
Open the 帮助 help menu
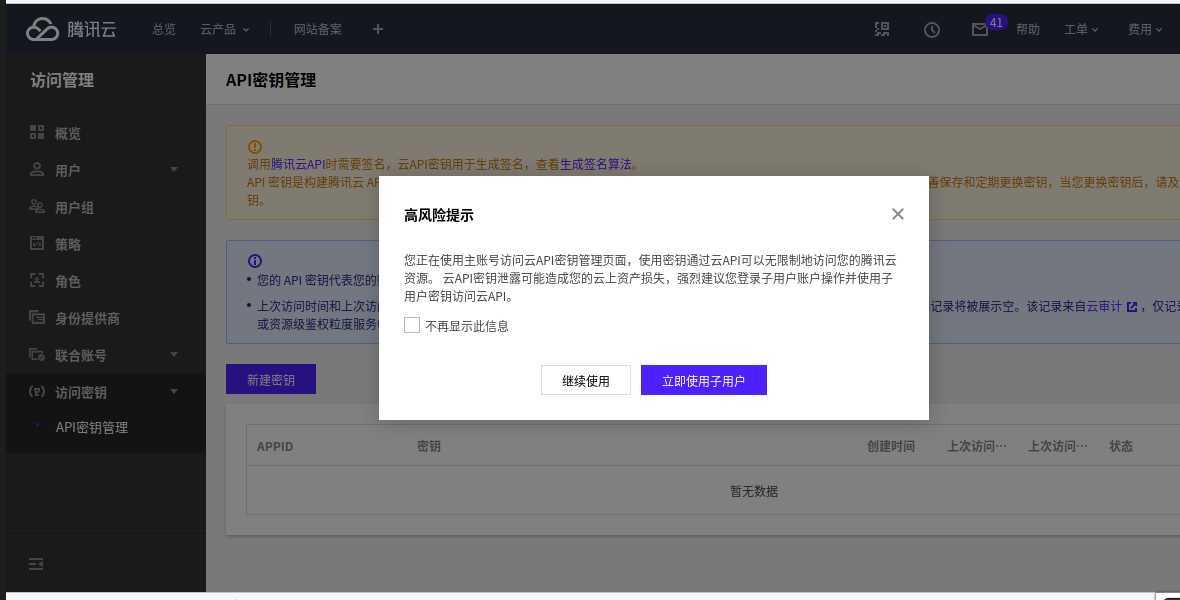click(1028, 29)
